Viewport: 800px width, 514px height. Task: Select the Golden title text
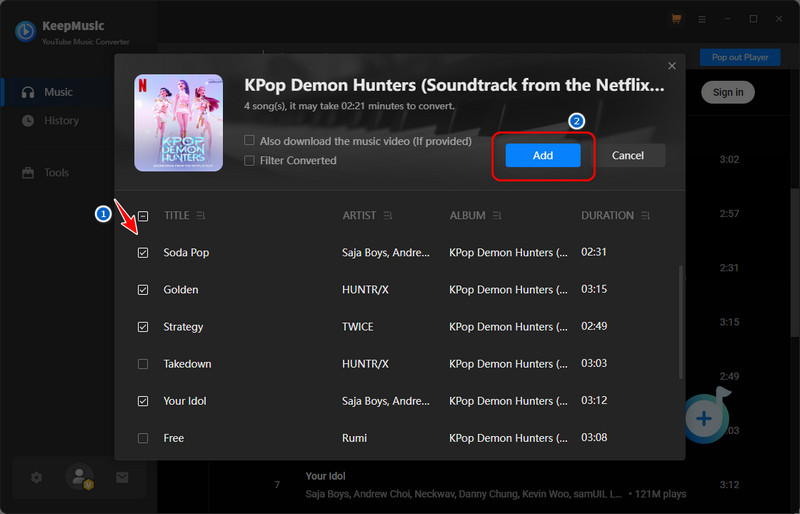tap(181, 290)
